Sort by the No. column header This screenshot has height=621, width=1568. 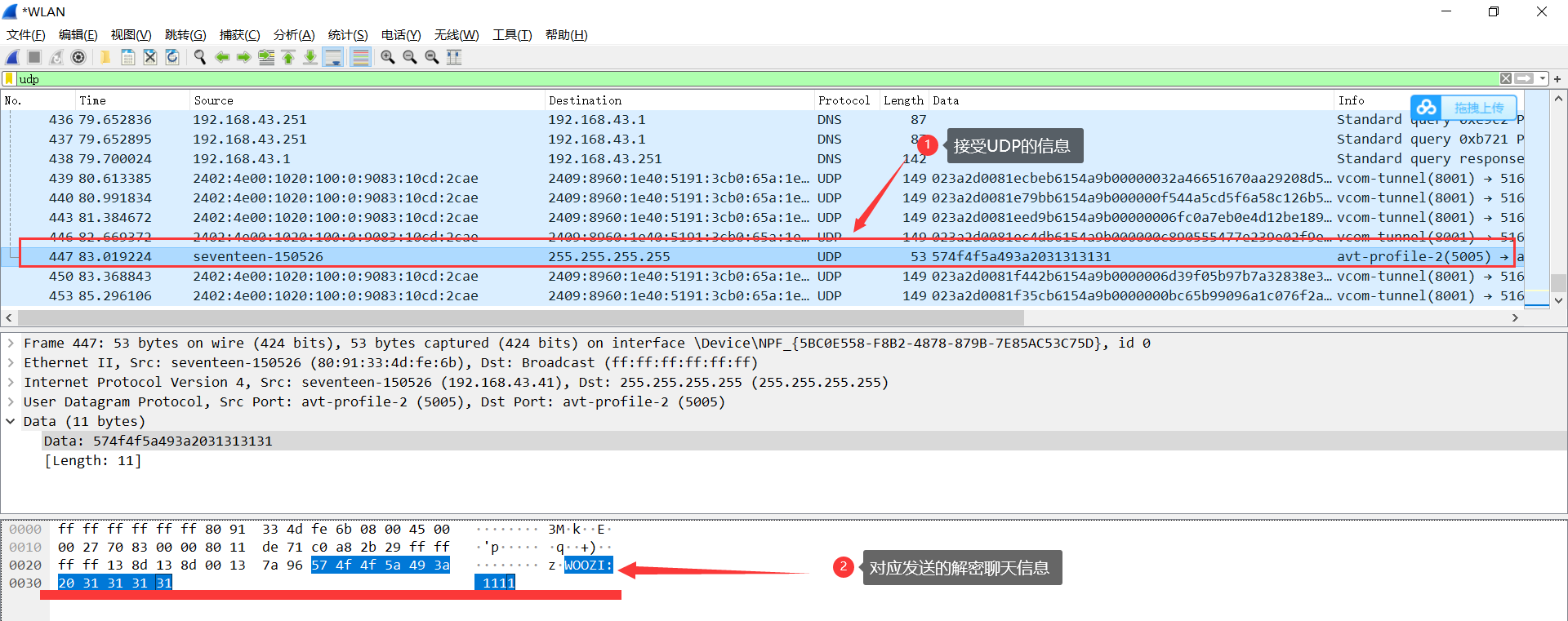coord(38,100)
